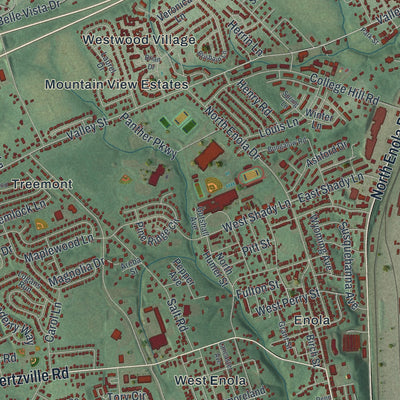Click the Treemont neighborhood label

42,184
